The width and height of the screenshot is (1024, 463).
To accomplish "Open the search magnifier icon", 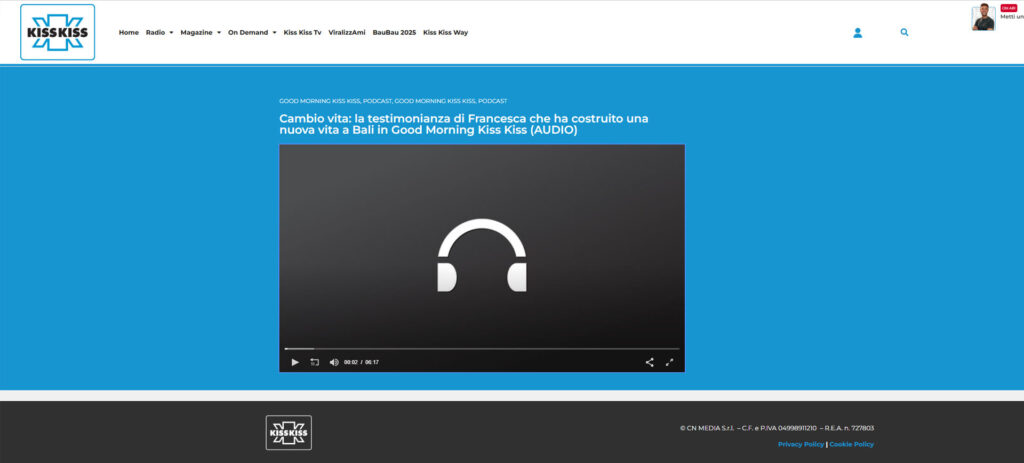I will pyautogui.click(x=904, y=32).
